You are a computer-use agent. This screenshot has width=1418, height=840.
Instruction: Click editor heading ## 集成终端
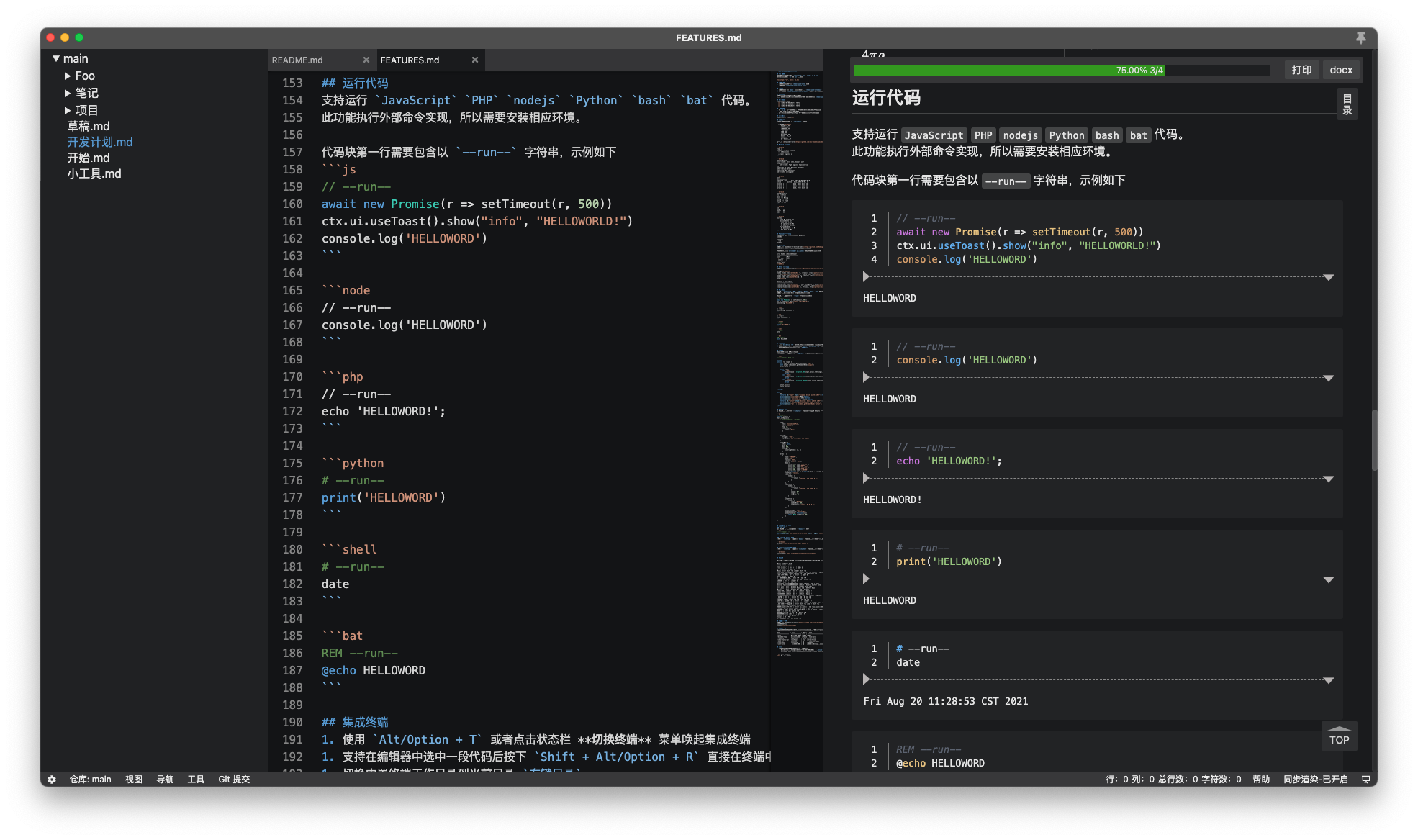click(354, 722)
